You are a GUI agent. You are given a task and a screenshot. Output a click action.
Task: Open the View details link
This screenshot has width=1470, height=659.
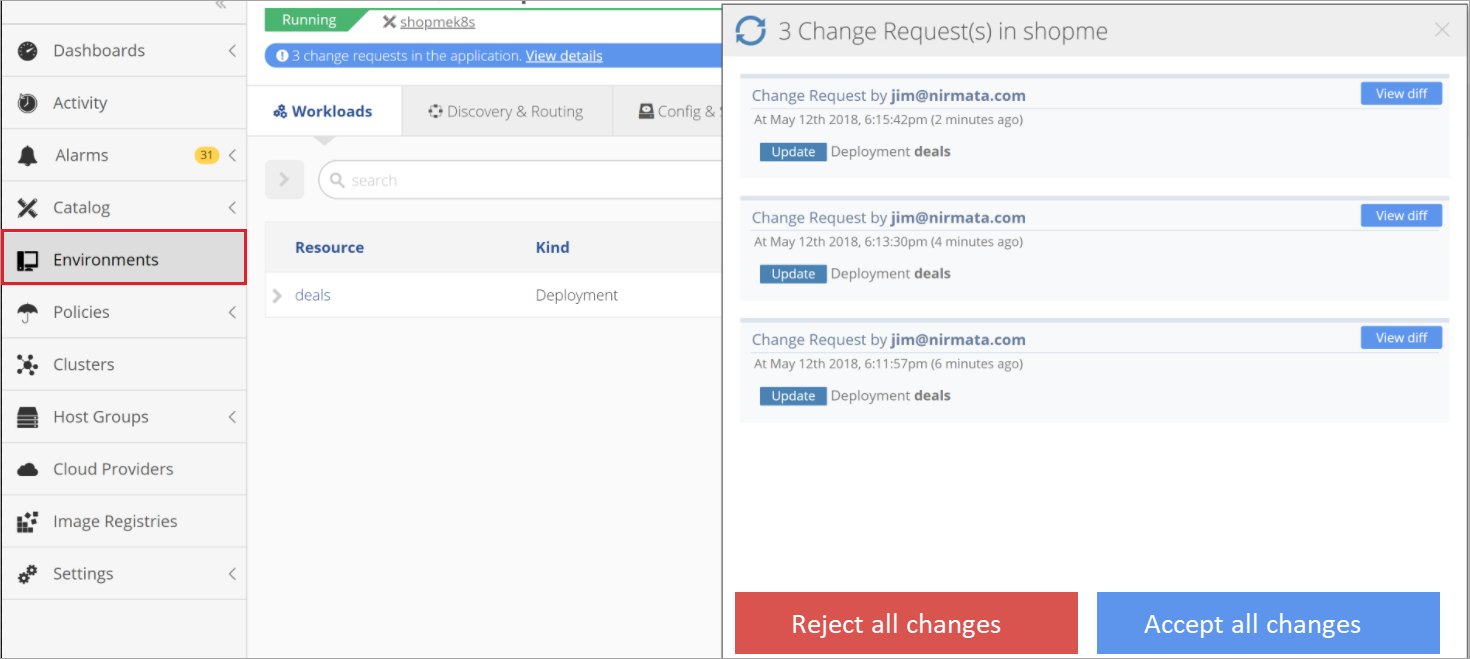click(x=564, y=56)
